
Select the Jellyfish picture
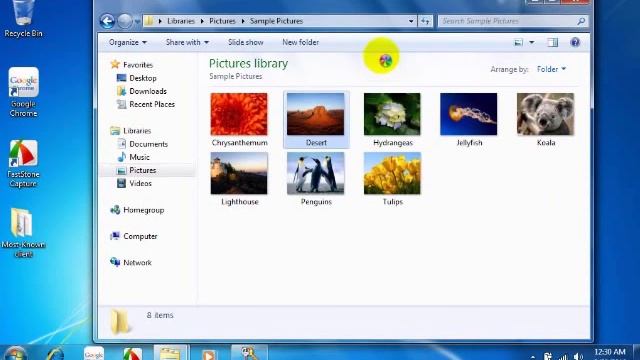(x=469, y=119)
